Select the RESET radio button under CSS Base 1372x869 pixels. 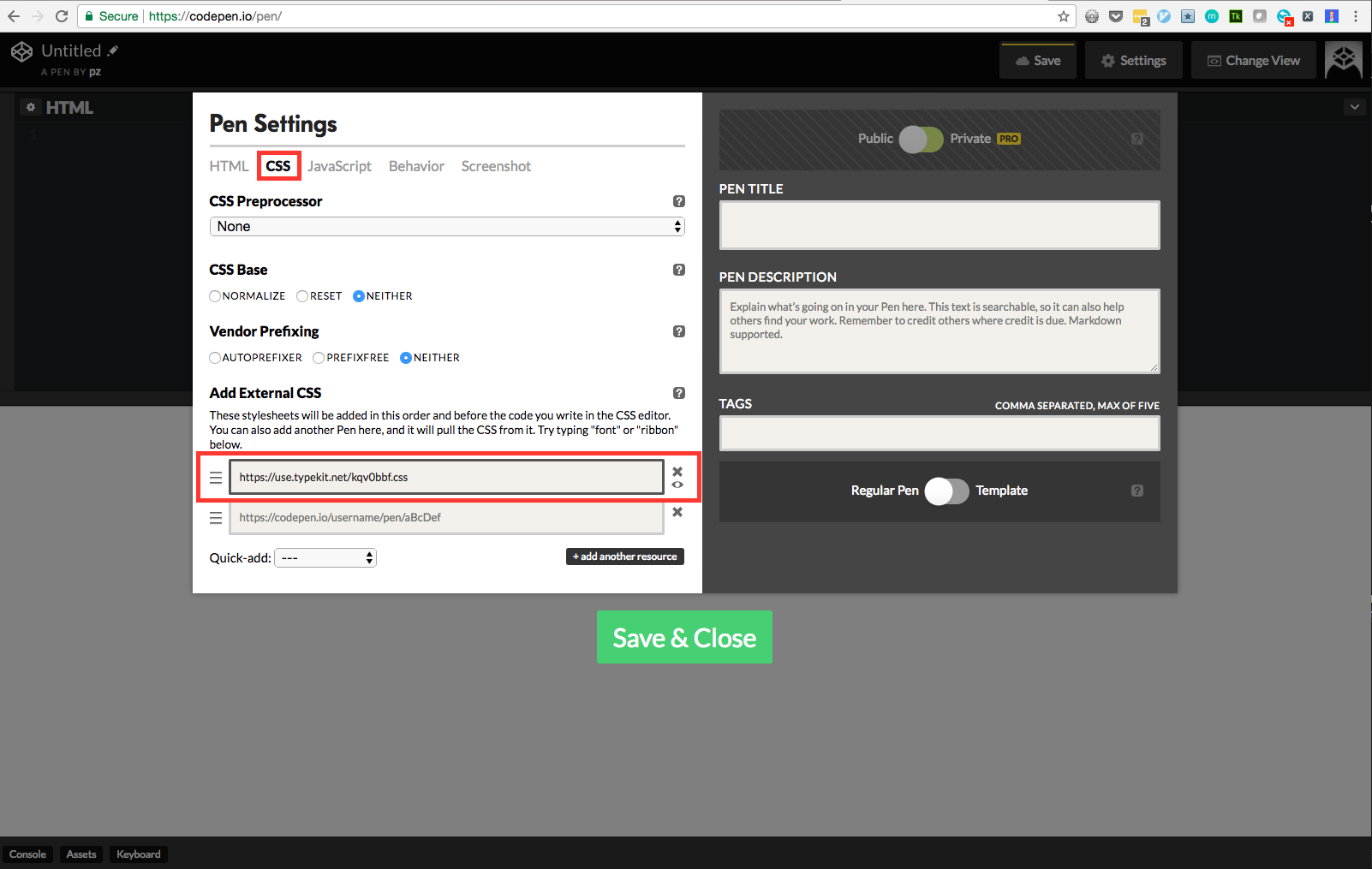(x=302, y=295)
